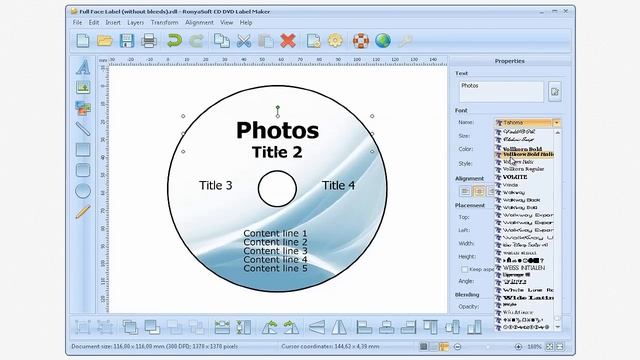The height and width of the screenshot is (360, 640).
Task: Open the File menu
Action: [x=77, y=22]
